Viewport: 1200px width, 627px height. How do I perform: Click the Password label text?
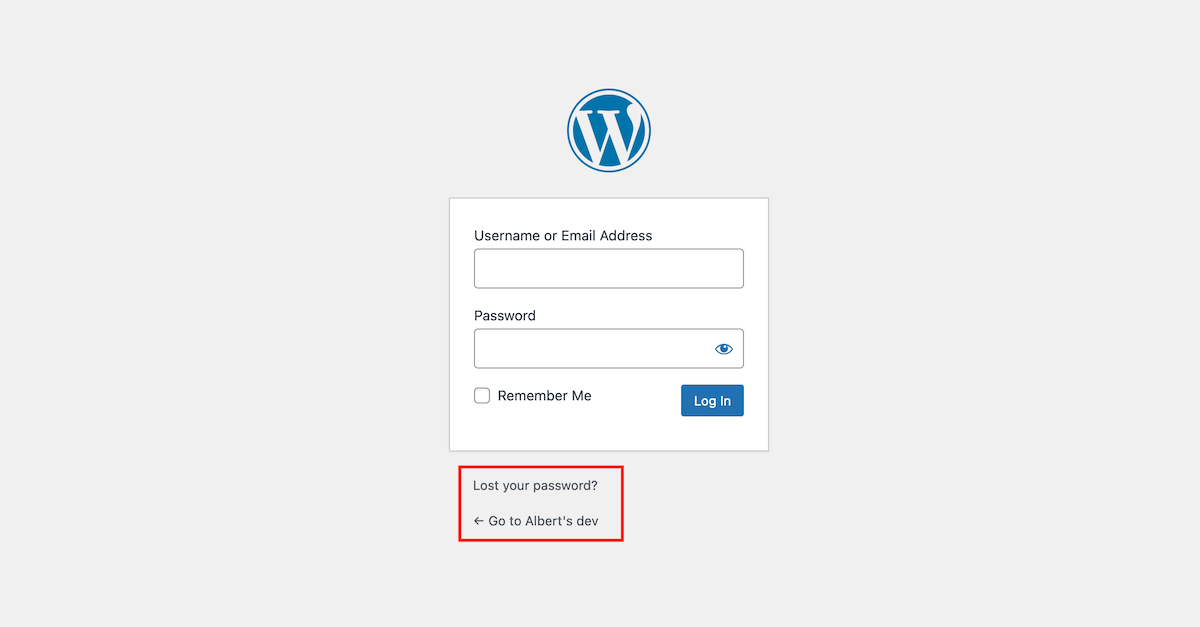tap(505, 316)
